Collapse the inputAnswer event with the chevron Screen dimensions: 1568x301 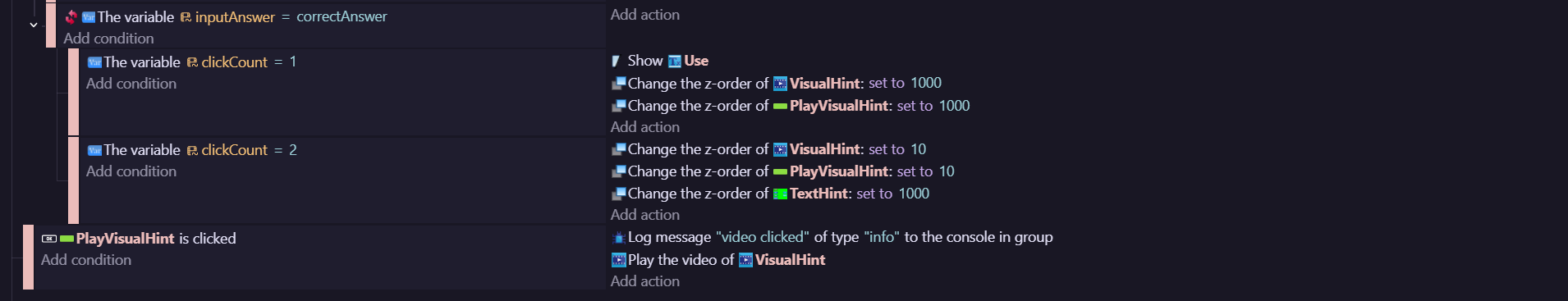[x=34, y=25]
